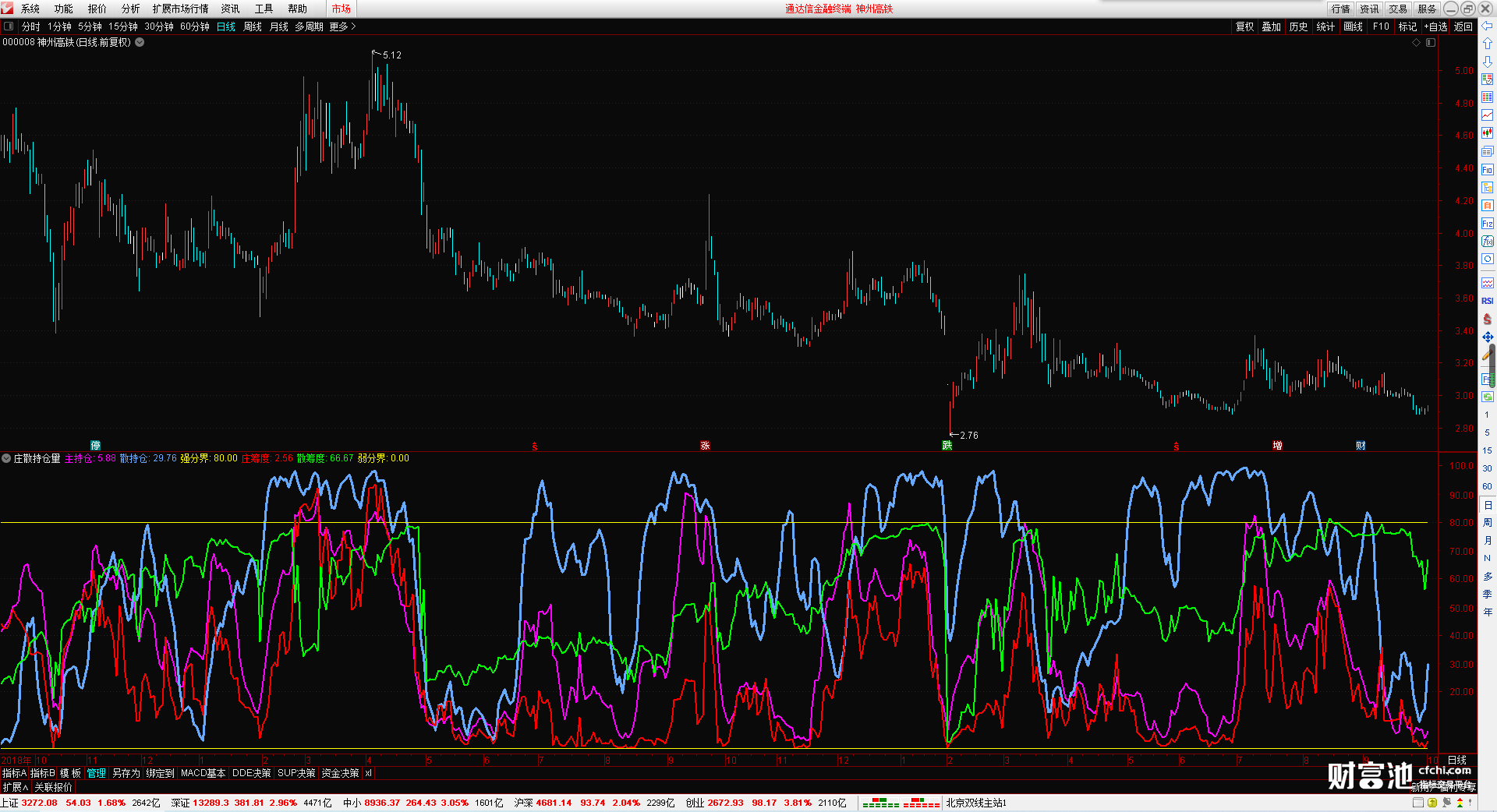The height and width of the screenshot is (812, 1497).
Task: Toggle 叠加 overlay in toolbar
Action: 1272,26
